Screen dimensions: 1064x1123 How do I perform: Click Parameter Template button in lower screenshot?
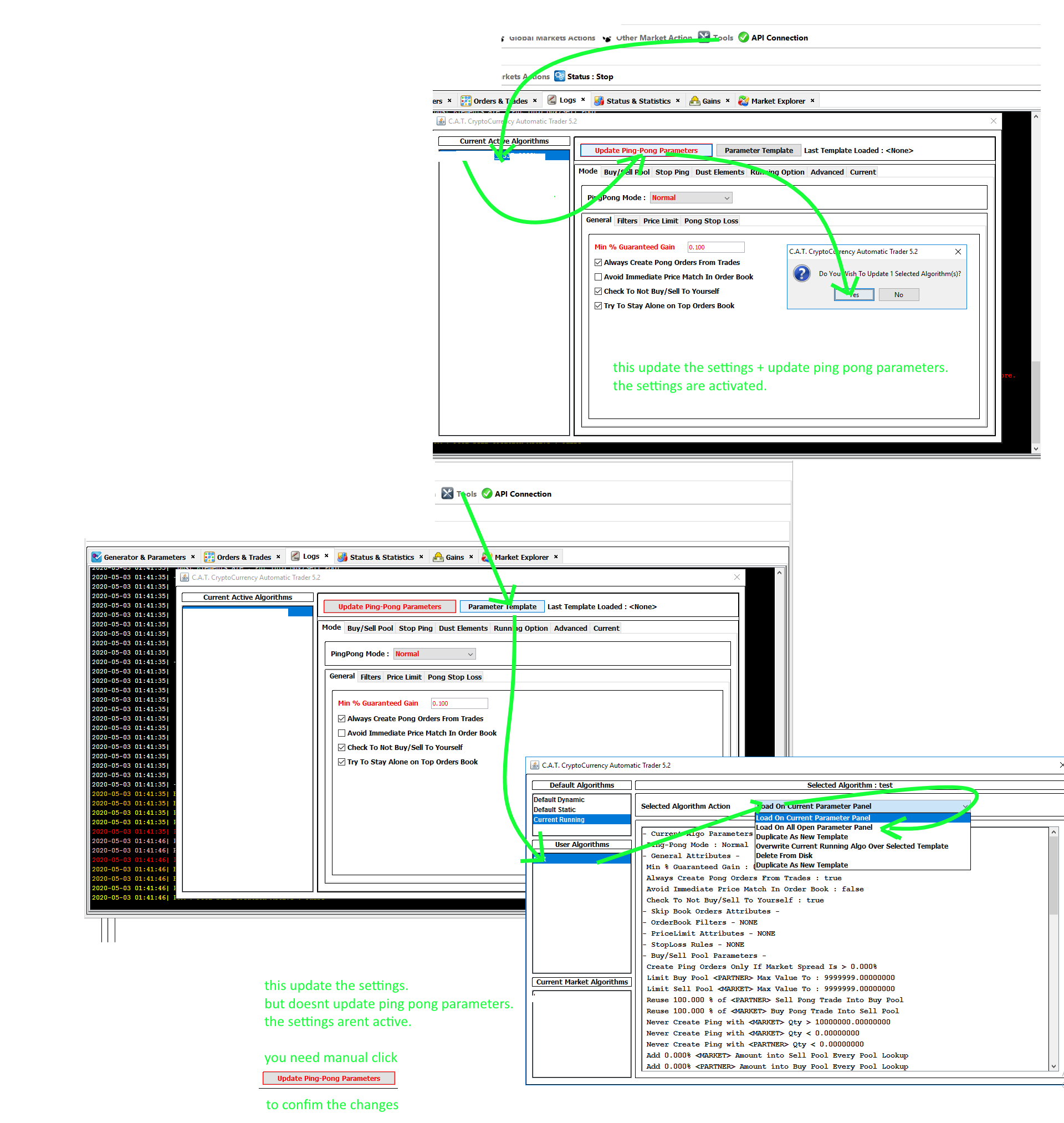(x=502, y=607)
